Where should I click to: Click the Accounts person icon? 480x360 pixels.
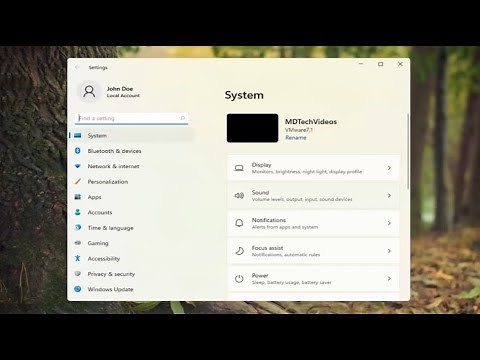tap(78, 212)
